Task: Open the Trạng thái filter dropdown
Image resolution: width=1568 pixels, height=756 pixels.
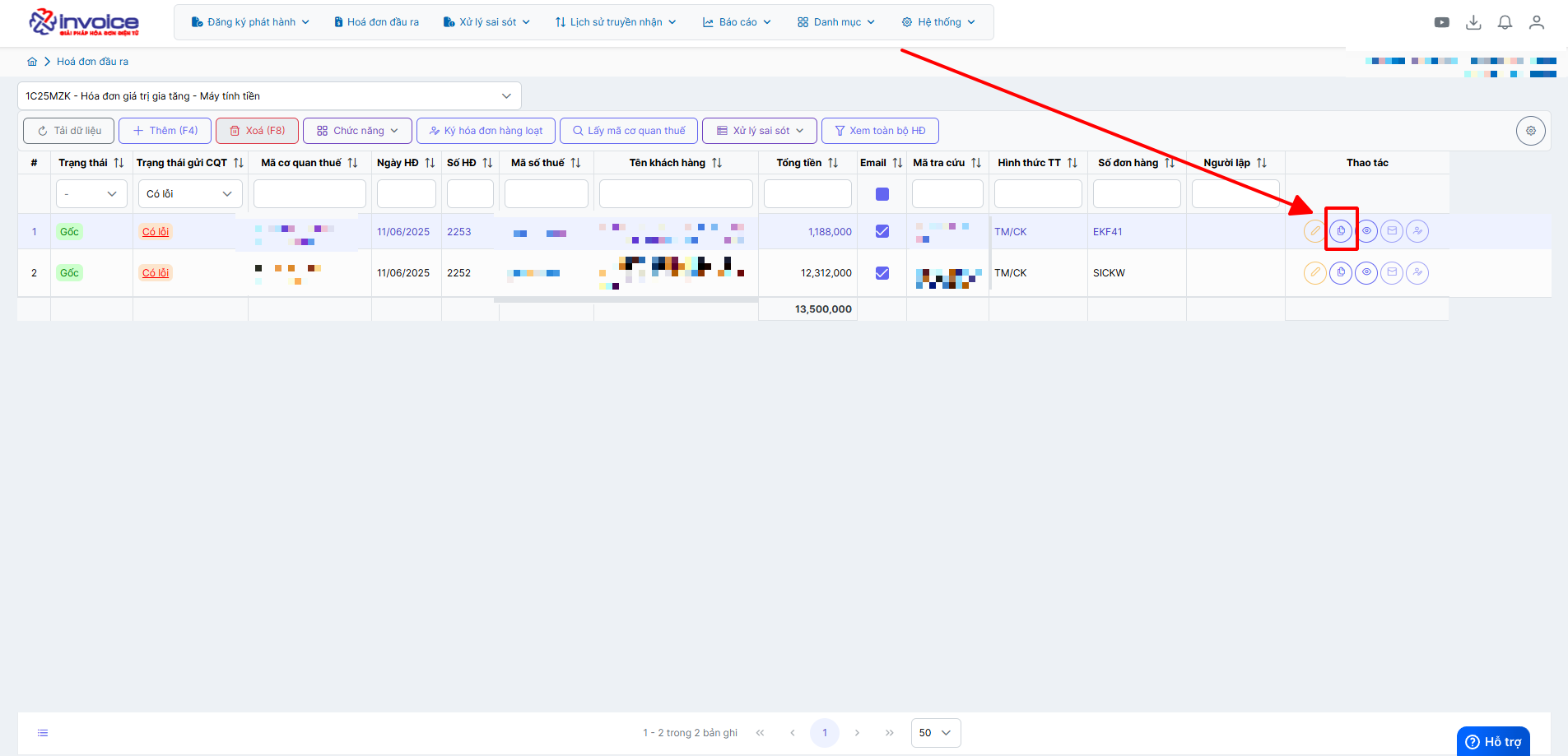Action: tap(91, 194)
